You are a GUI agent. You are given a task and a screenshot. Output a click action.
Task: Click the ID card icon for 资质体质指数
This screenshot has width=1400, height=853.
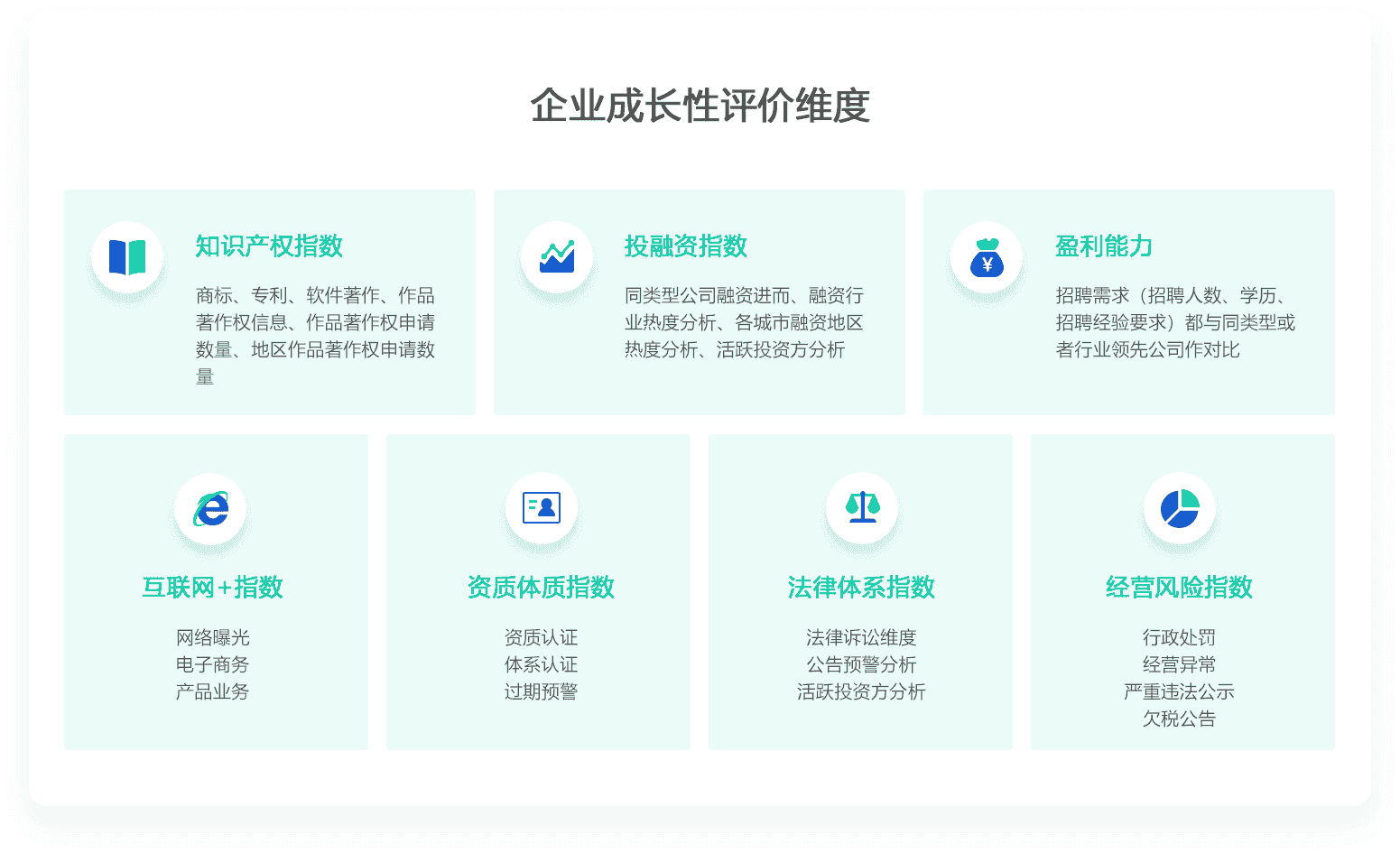coord(542,508)
